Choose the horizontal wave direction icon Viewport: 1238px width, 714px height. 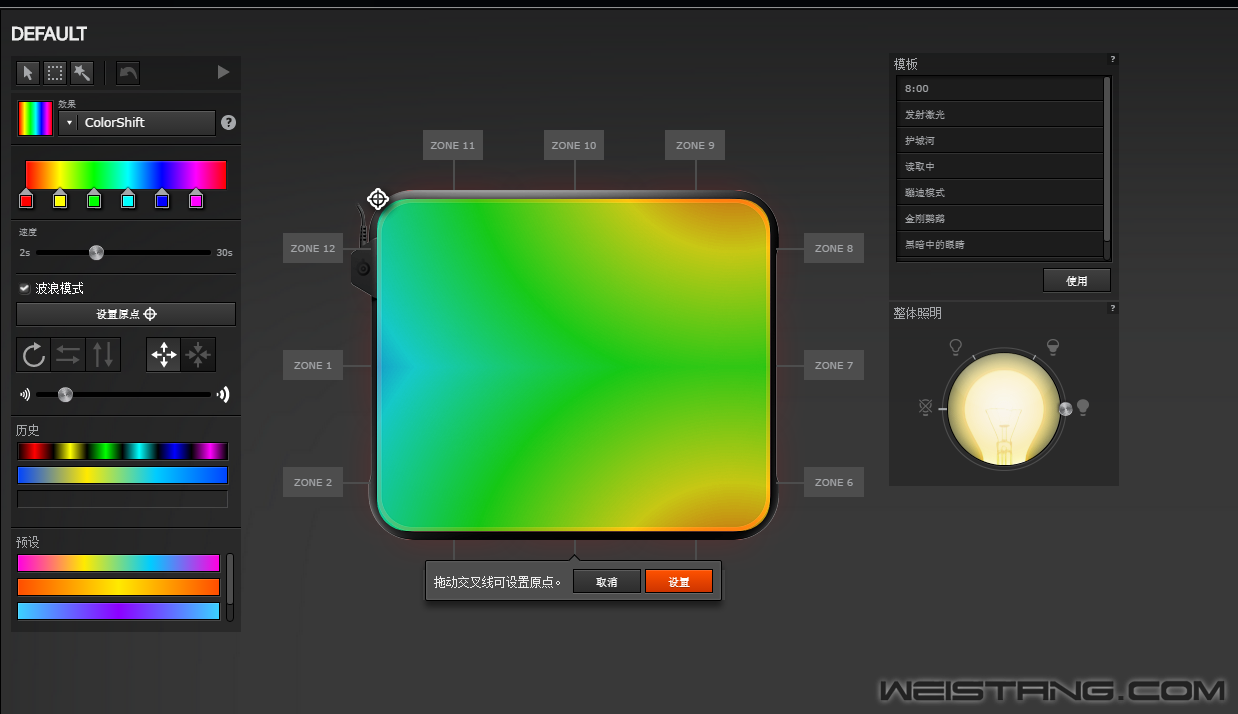[68, 355]
